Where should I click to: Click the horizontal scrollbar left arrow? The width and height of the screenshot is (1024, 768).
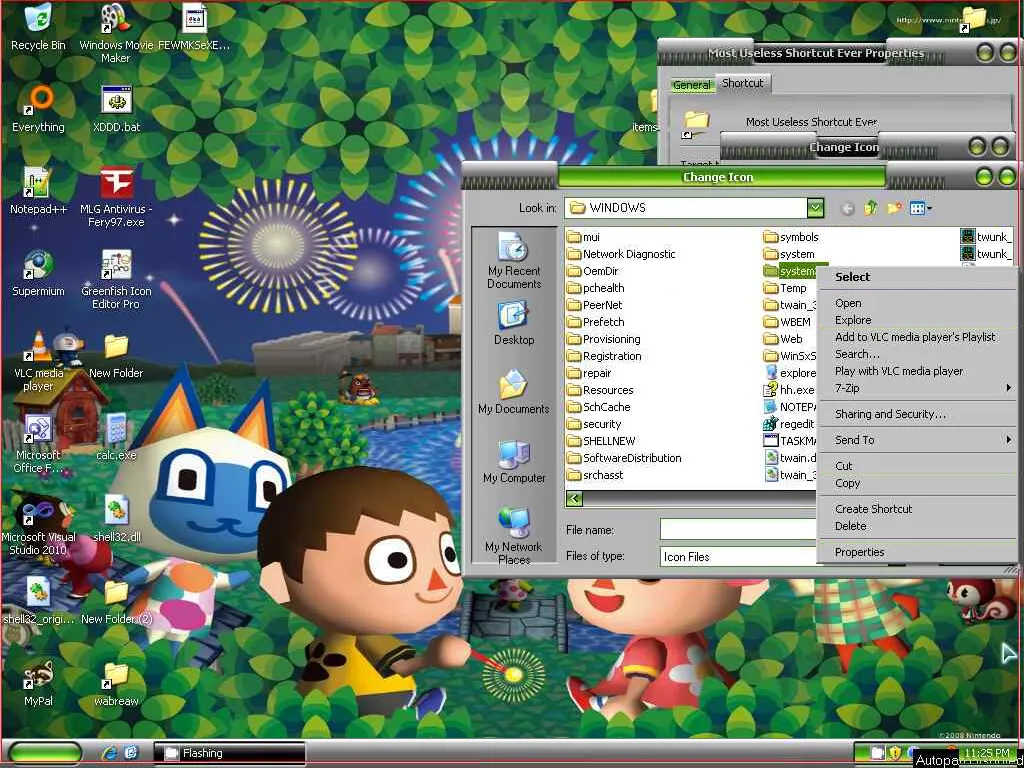pos(574,500)
